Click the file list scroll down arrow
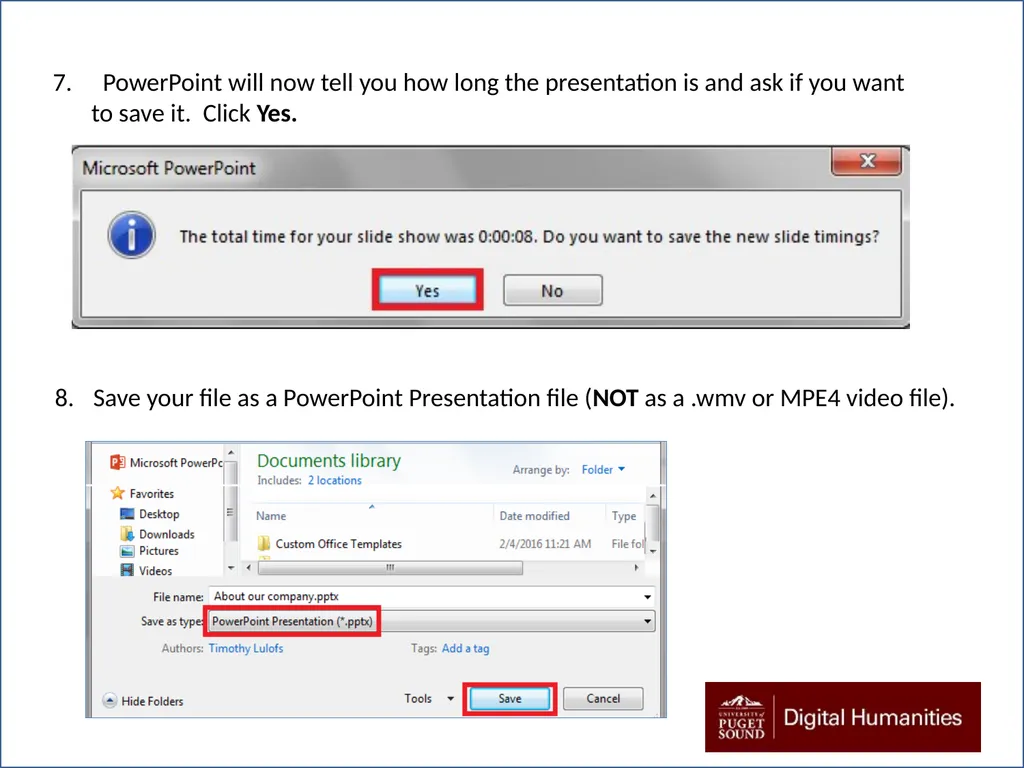Image resolution: width=1024 pixels, height=768 pixels. point(652,551)
